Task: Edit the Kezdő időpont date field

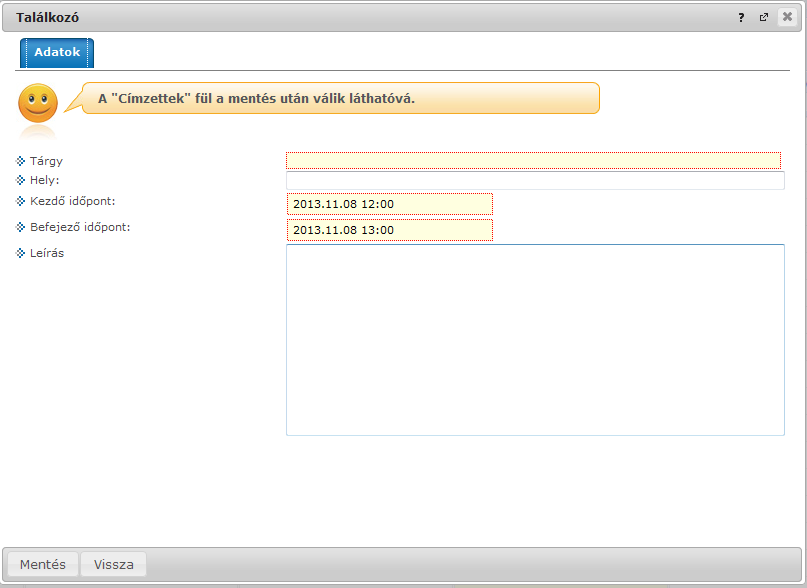Action: click(x=390, y=204)
